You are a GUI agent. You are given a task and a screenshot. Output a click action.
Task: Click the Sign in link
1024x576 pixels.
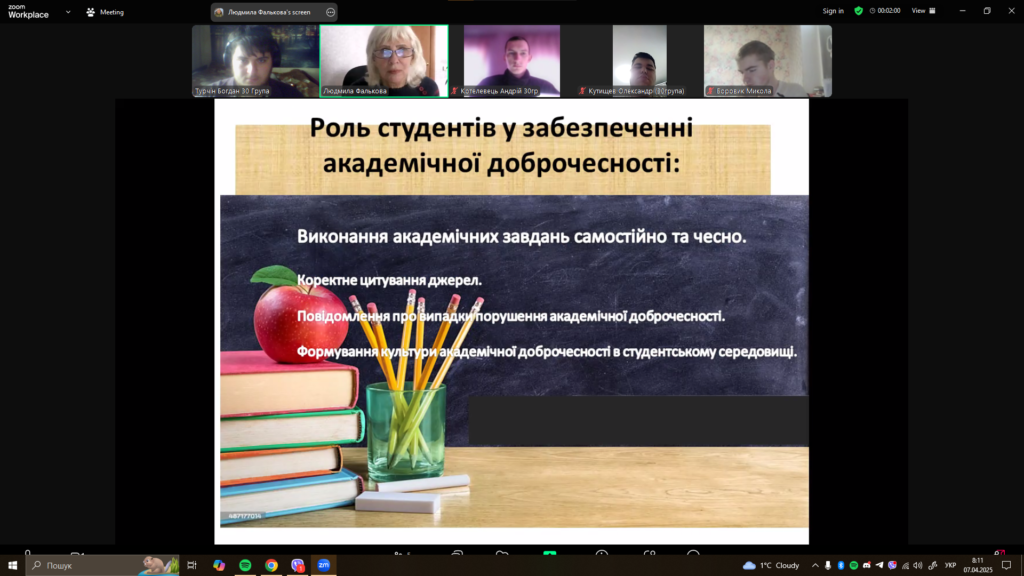pyautogui.click(x=832, y=11)
